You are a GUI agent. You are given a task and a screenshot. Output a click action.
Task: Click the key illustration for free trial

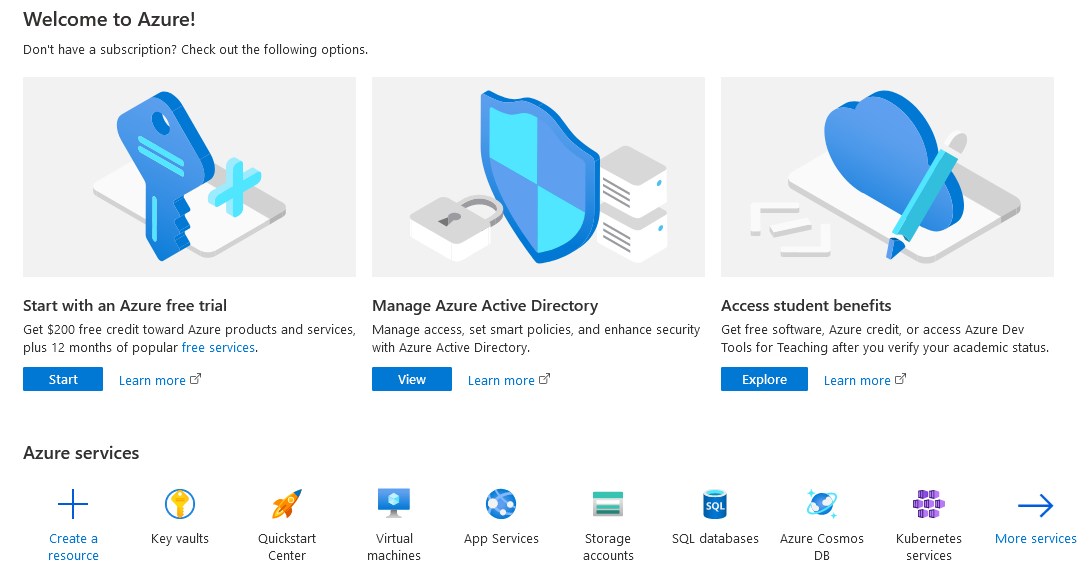pos(189,177)
